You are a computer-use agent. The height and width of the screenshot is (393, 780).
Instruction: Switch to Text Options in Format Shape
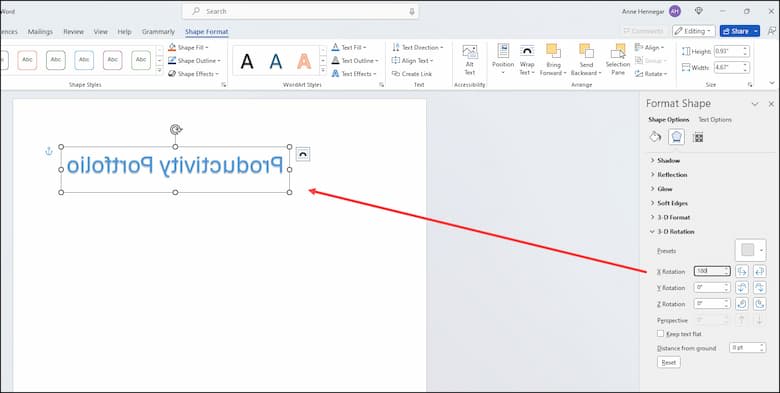tap(715, 119)
